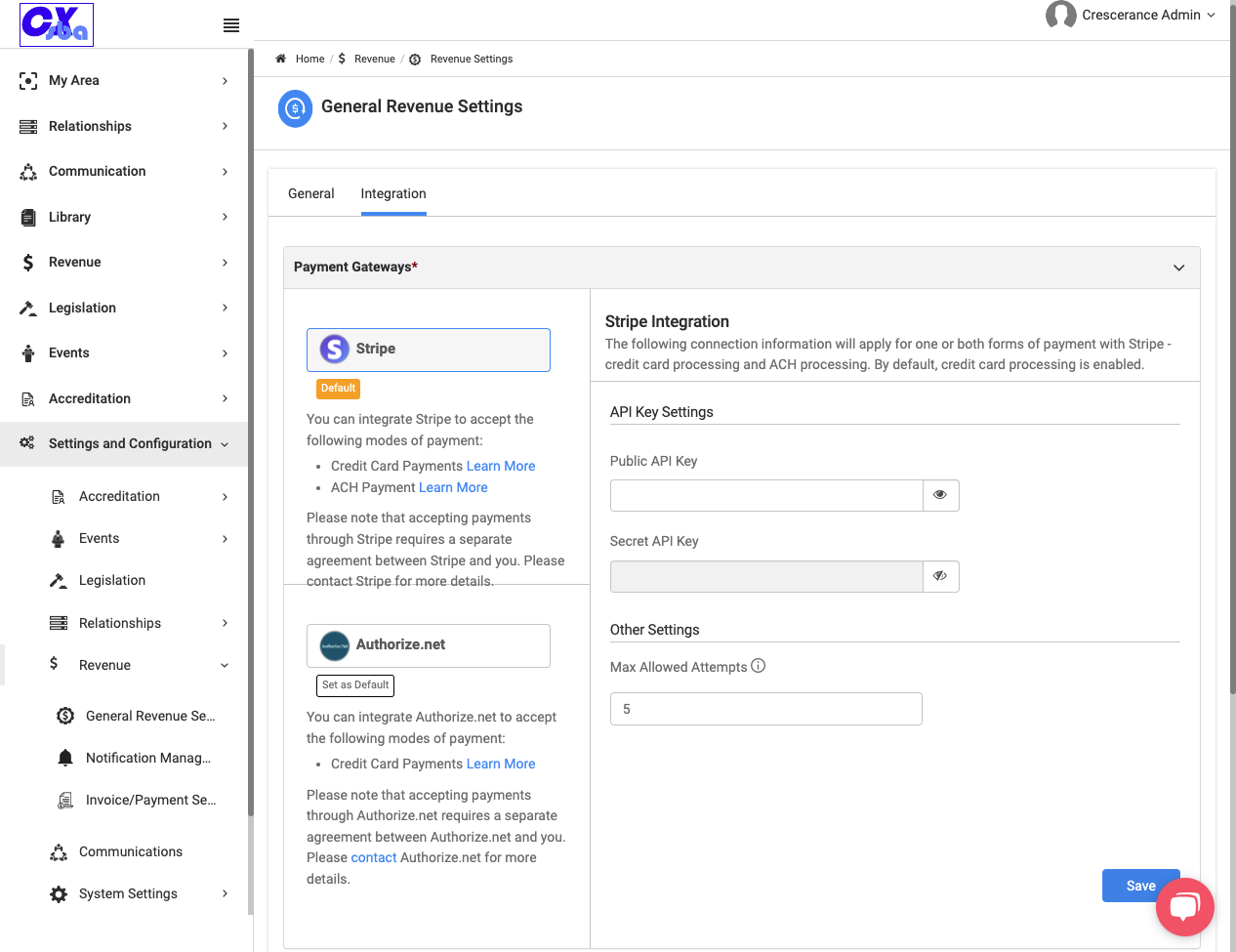
Task: Click the contact Authorize.net link
Action: coord(374,857)
